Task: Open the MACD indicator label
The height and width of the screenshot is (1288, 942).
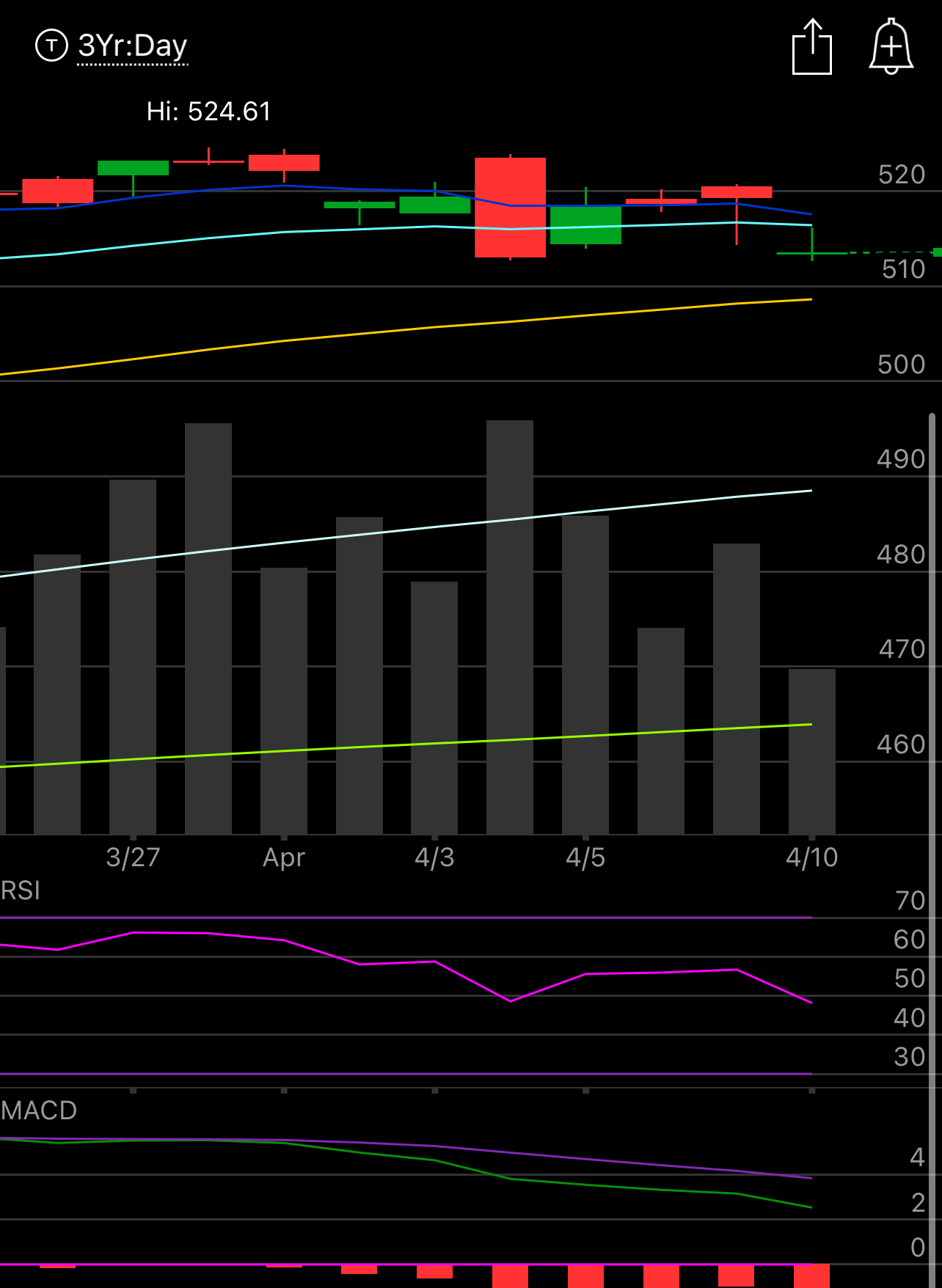Action: coord(39,1110)
